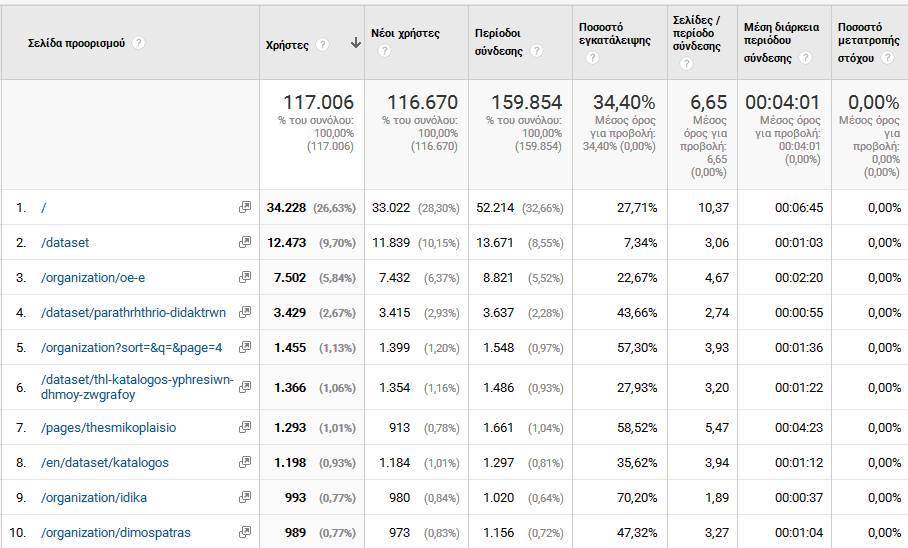Image resolution: width=908 pixels, height=548 pixels.
Task: Open external link icon for /pages/thesmikoplaisio row
Action: (245, 427)
